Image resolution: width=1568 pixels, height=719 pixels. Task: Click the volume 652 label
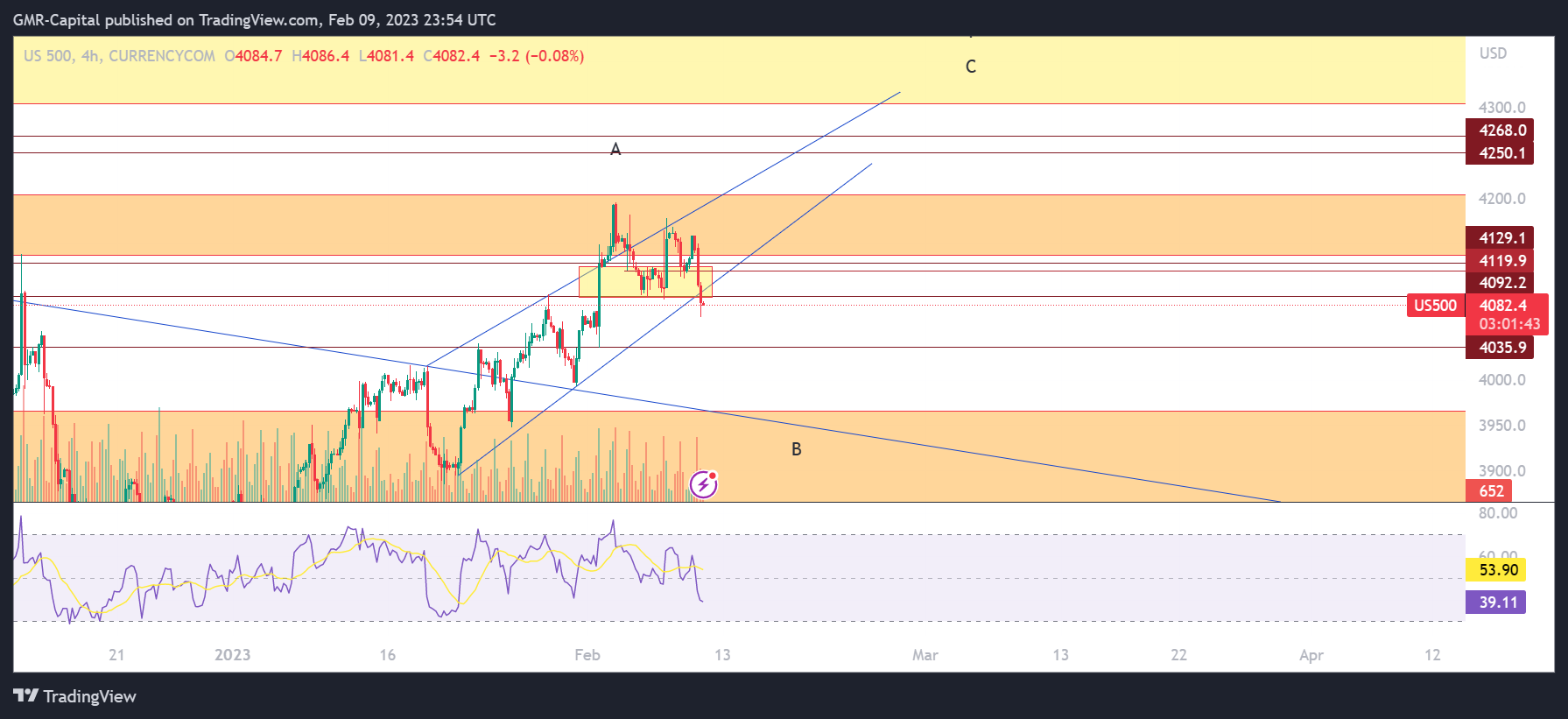tap(1491, 491)
